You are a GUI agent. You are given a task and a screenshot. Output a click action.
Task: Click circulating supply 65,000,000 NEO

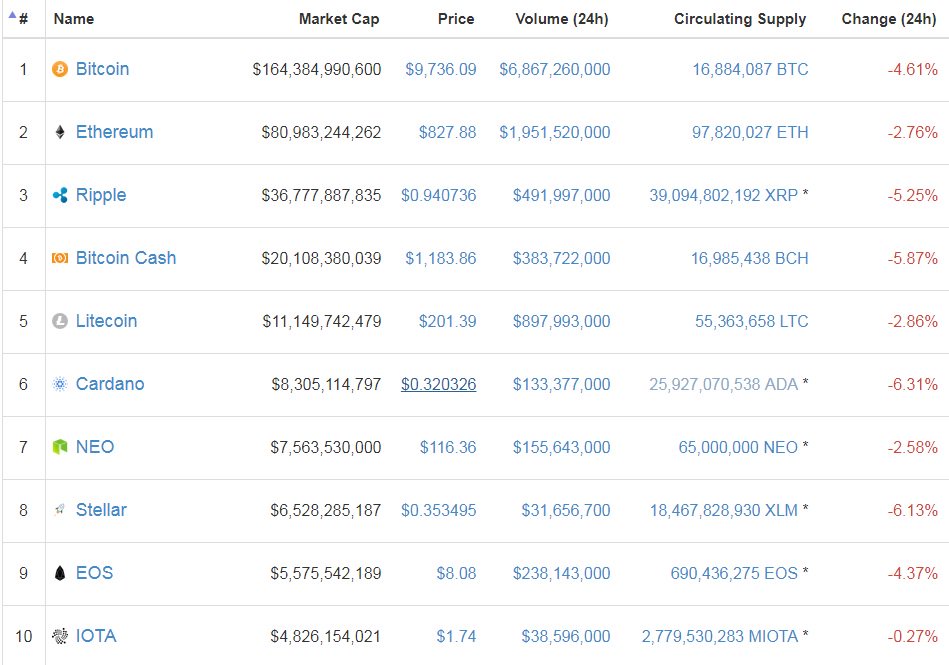738,447
